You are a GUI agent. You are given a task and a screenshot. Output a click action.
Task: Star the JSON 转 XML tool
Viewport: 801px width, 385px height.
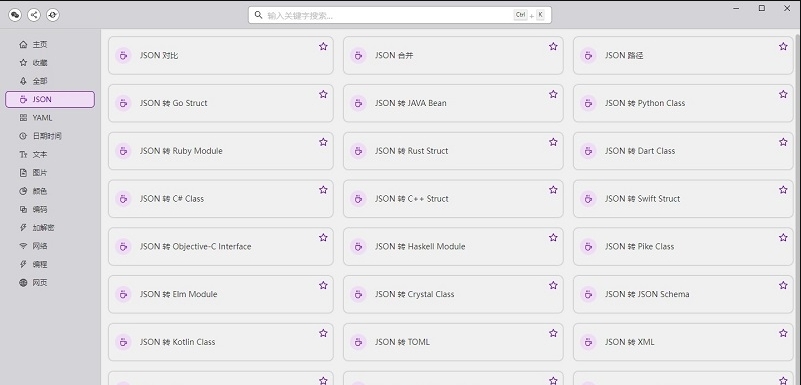click(x=783, y=333)
